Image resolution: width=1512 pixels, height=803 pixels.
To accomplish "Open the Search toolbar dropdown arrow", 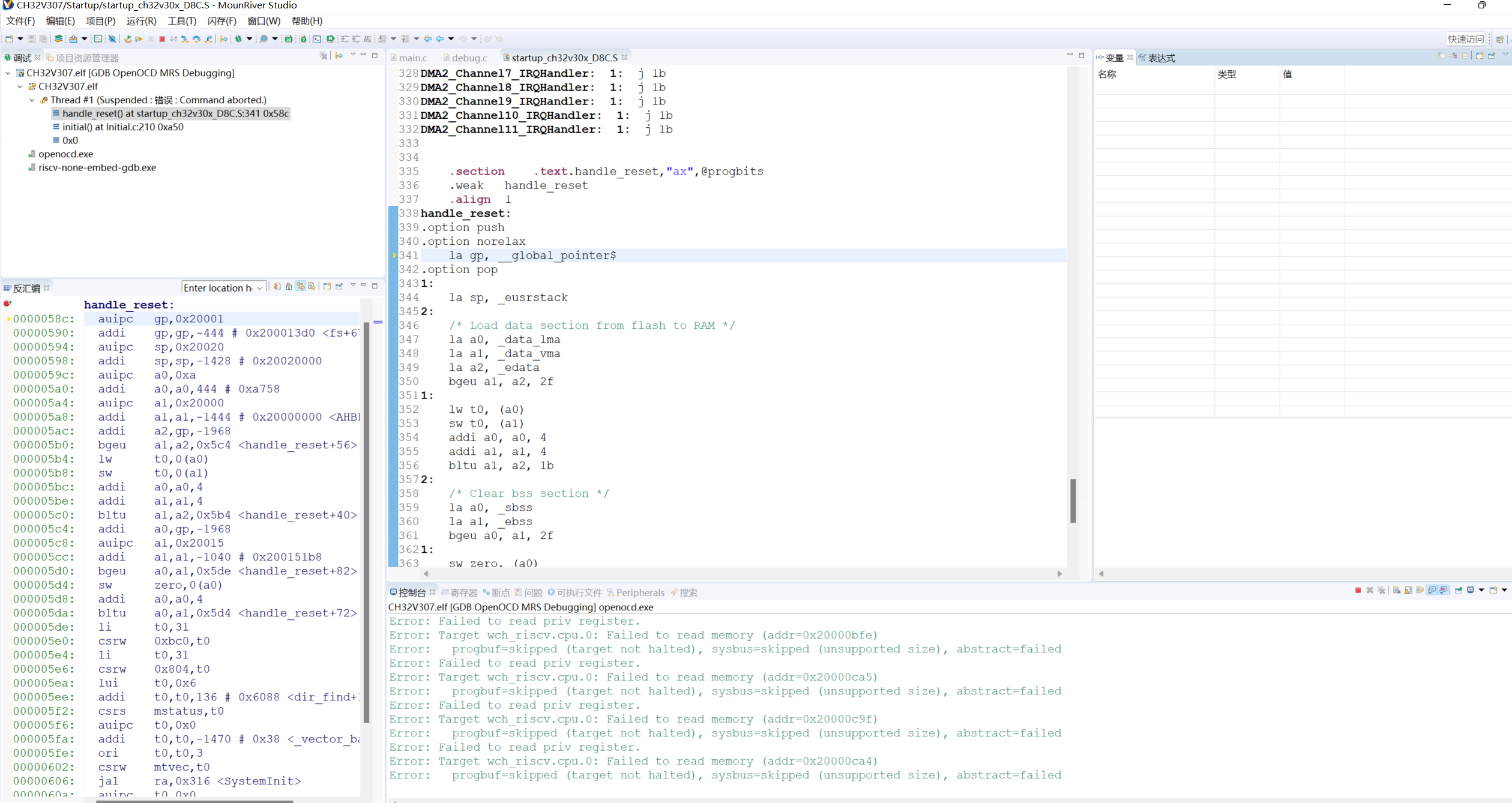I will click(x=275, y=39).
